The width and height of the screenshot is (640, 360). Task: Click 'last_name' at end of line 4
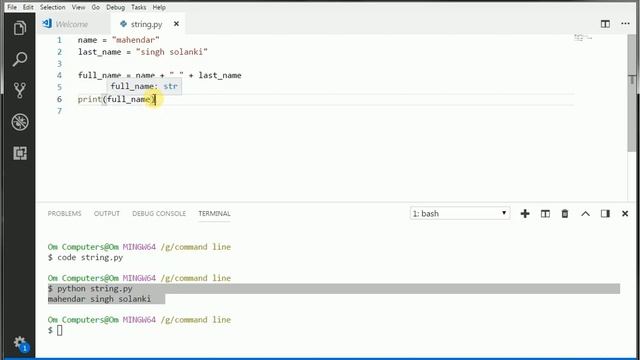[220, 76]
